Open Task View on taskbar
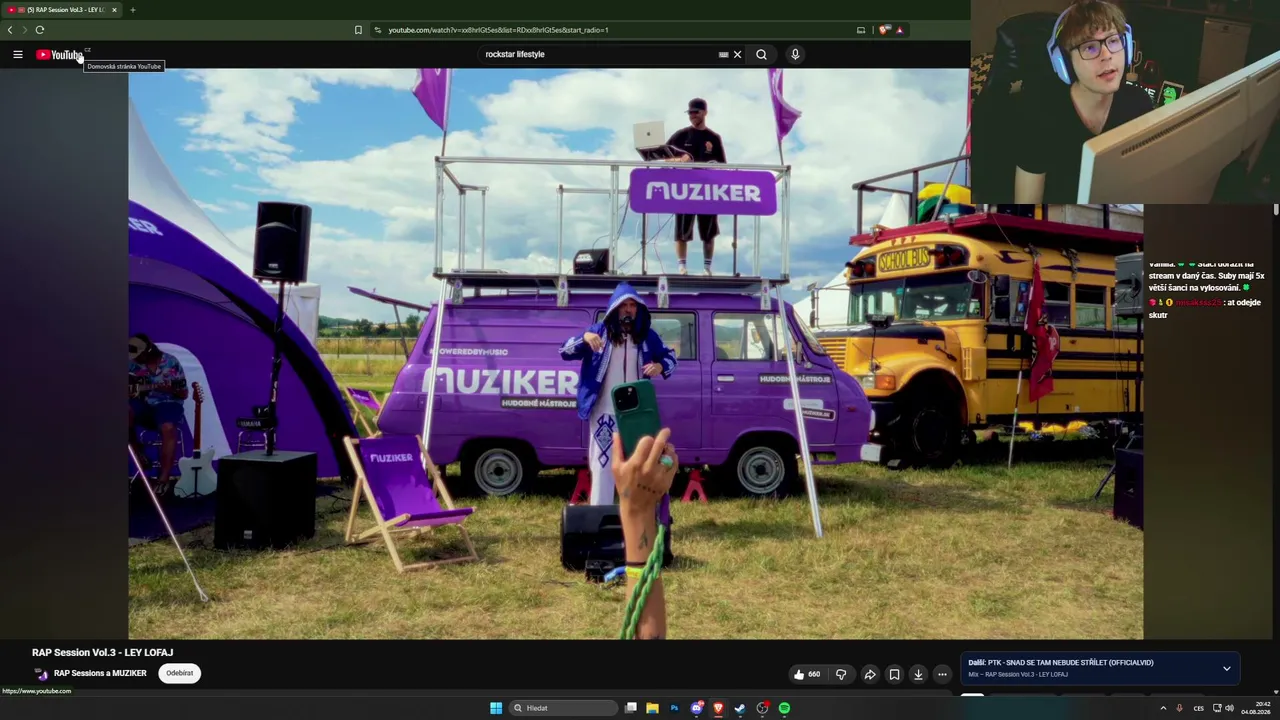Image resolution: width=1280 pixels, height=720 pixels. [x=631, y=708]
